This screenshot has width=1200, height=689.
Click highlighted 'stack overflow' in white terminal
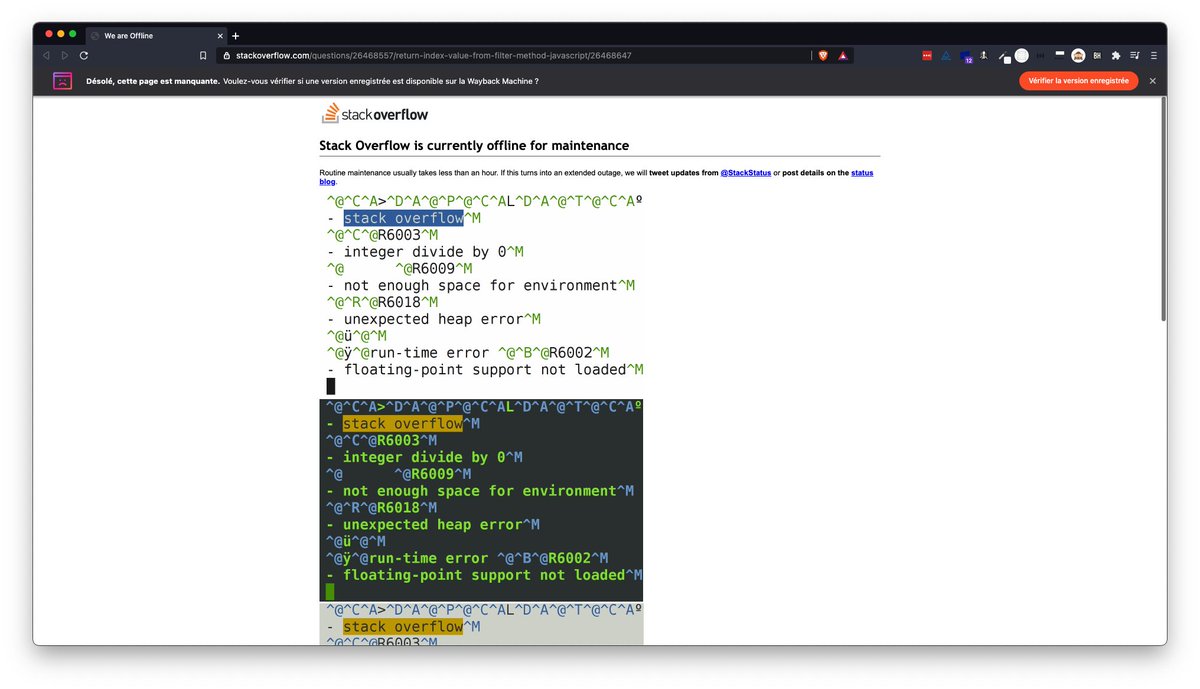point(404,218)
